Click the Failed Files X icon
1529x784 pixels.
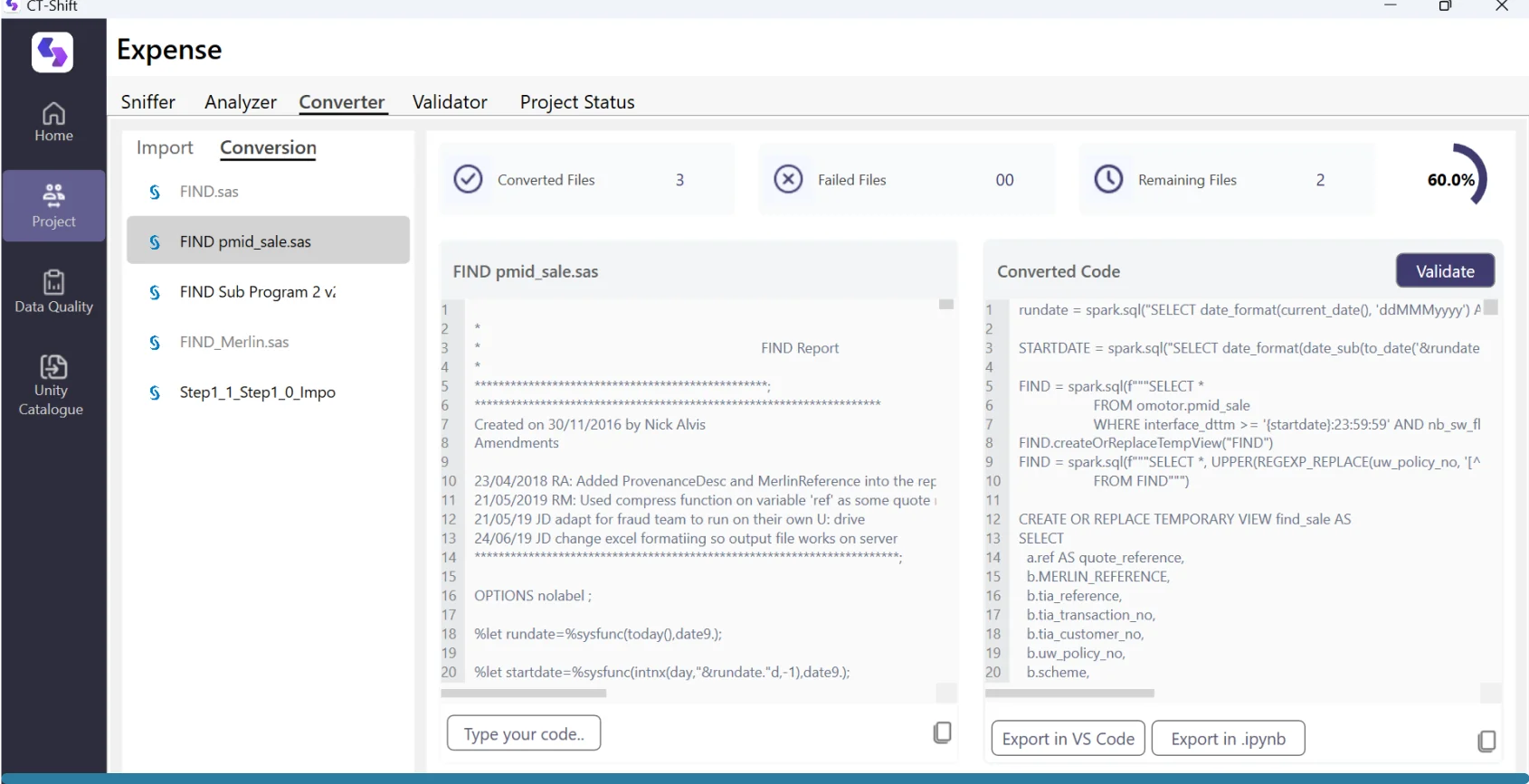pyautogui.click(x=788, y=179)
